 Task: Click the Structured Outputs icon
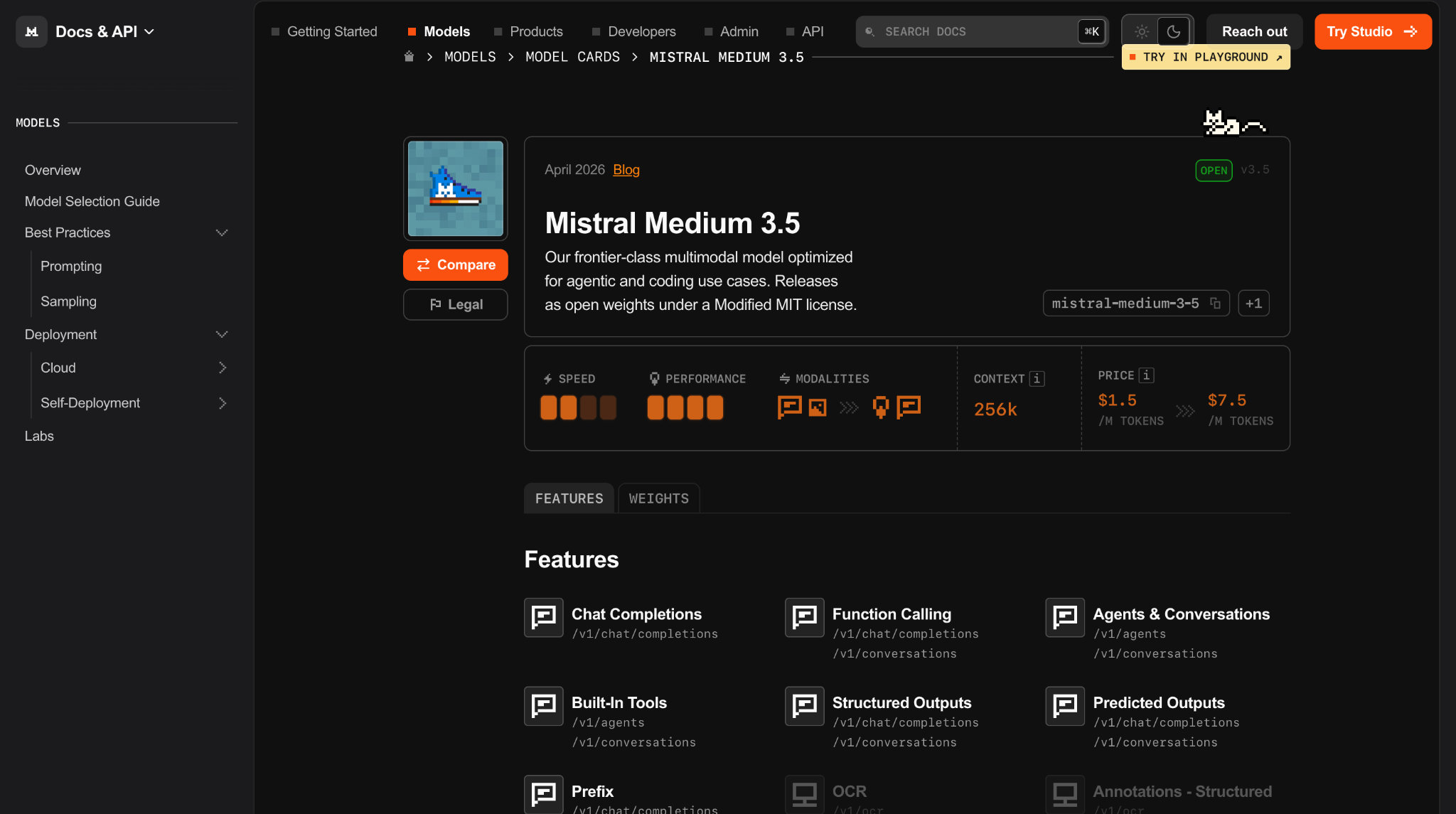(805, 707)
